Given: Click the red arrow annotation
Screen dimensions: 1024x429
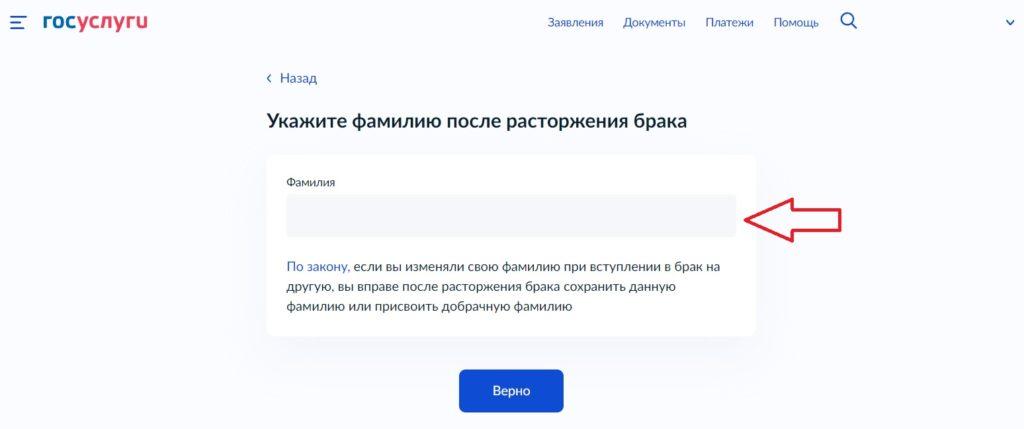Looking at the screenshot, I should pyautogui.click(x=793, y=219).
